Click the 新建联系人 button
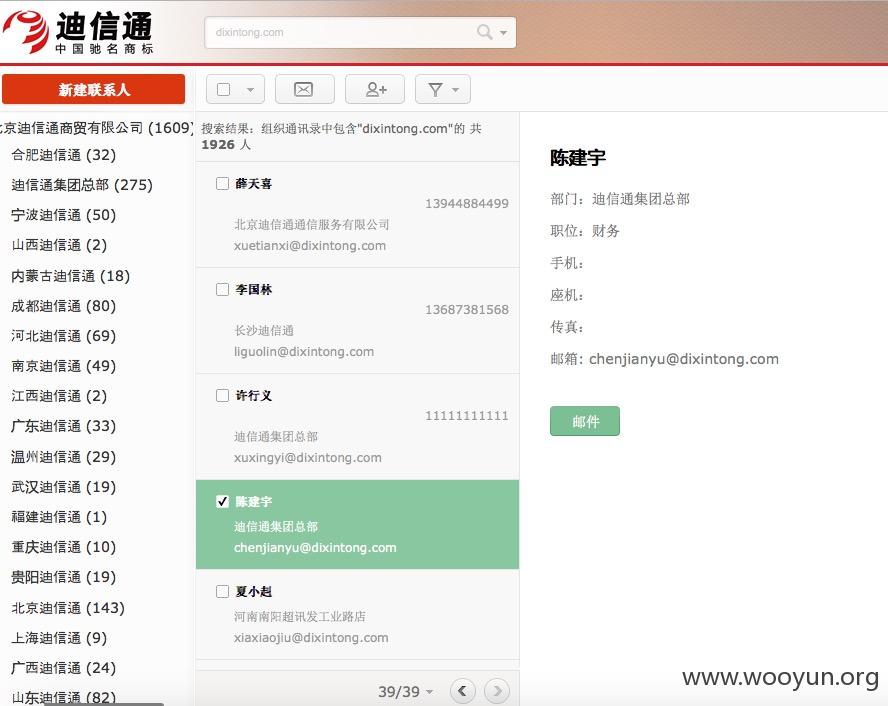This screenshot has width=888, height=706. pyautogui.click(x=93, y=89)
